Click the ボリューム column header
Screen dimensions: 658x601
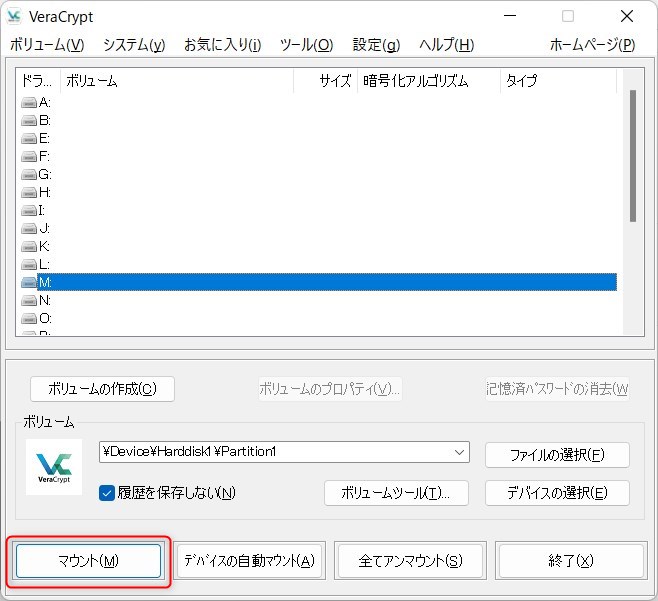coord(177,80)
